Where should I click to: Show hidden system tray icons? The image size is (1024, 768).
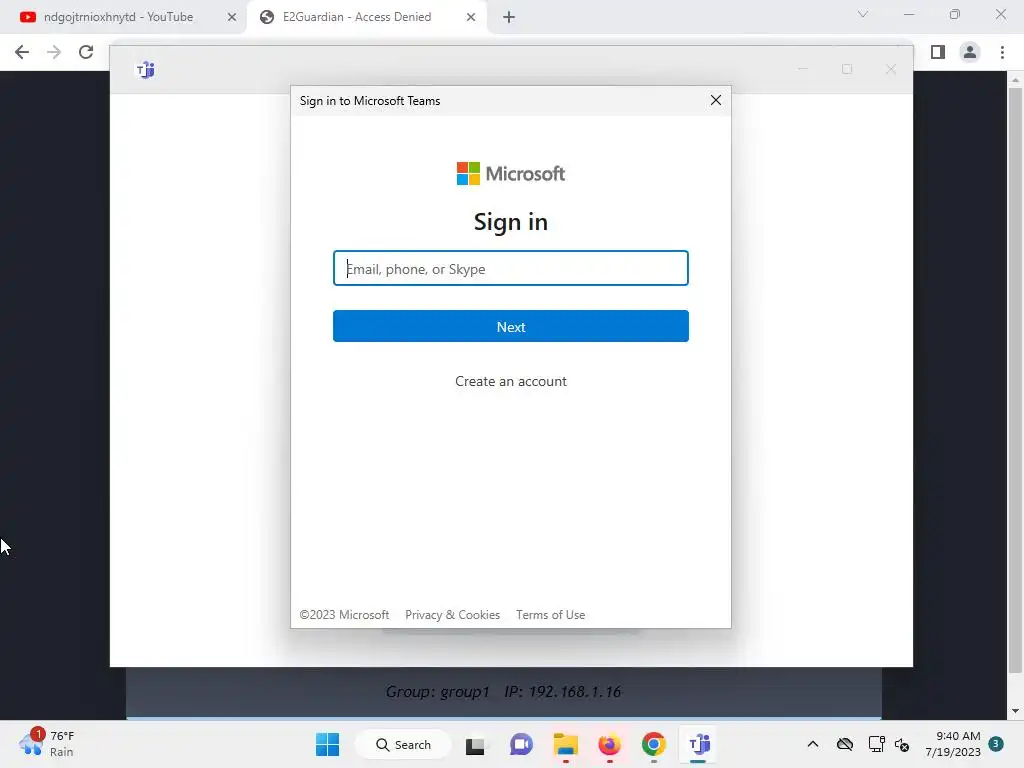[x=812, y=744]
